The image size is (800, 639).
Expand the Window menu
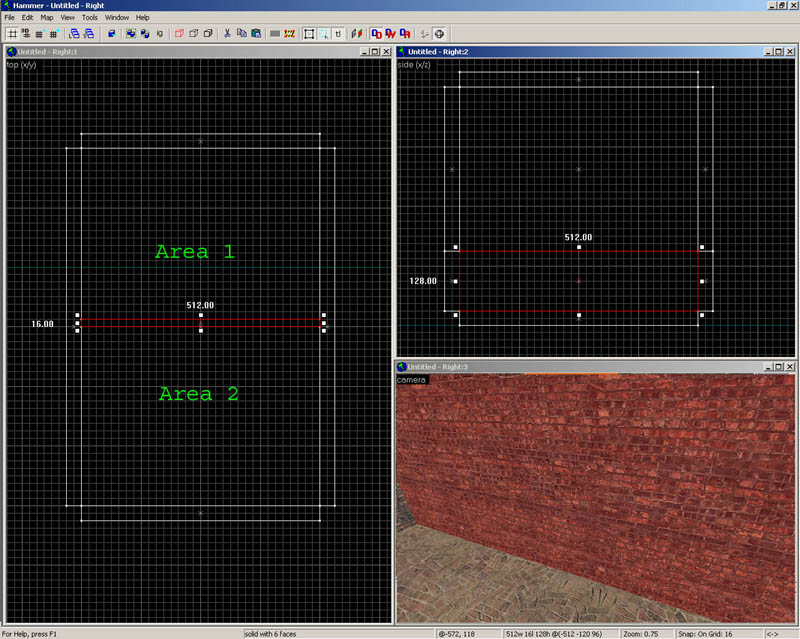point(117,18)
